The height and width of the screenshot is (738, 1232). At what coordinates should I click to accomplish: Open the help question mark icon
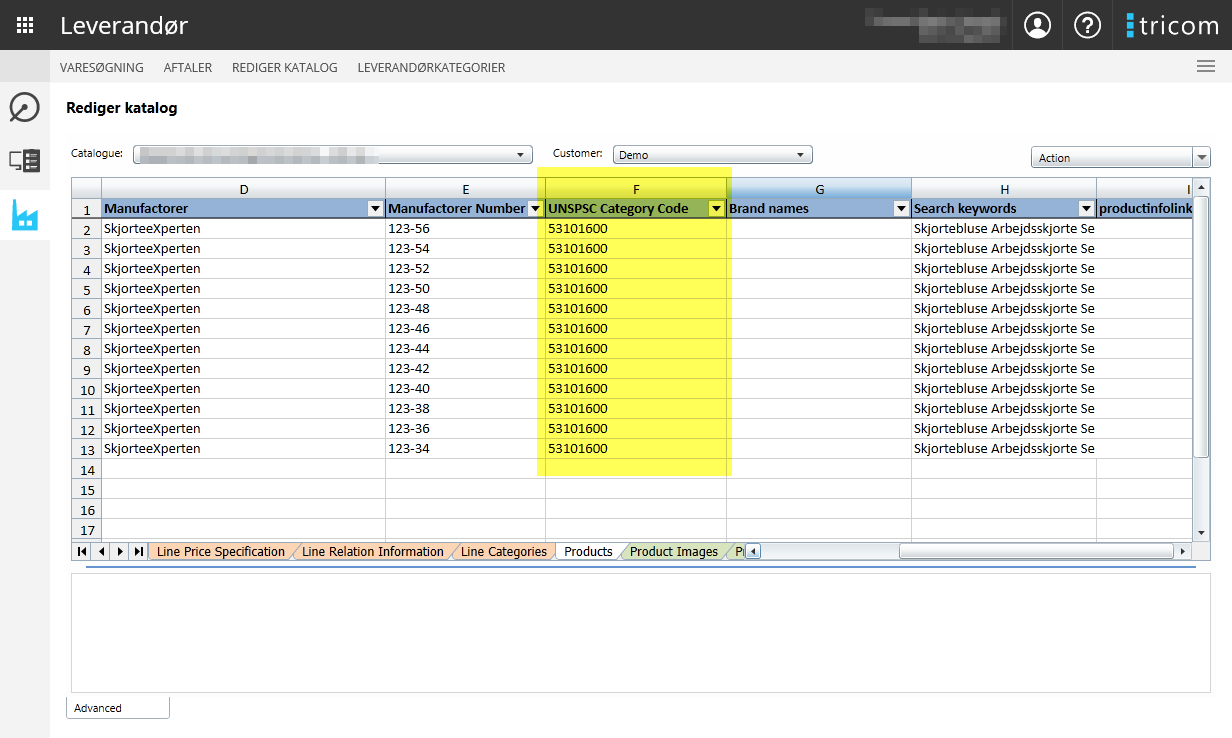point(1087,25)
